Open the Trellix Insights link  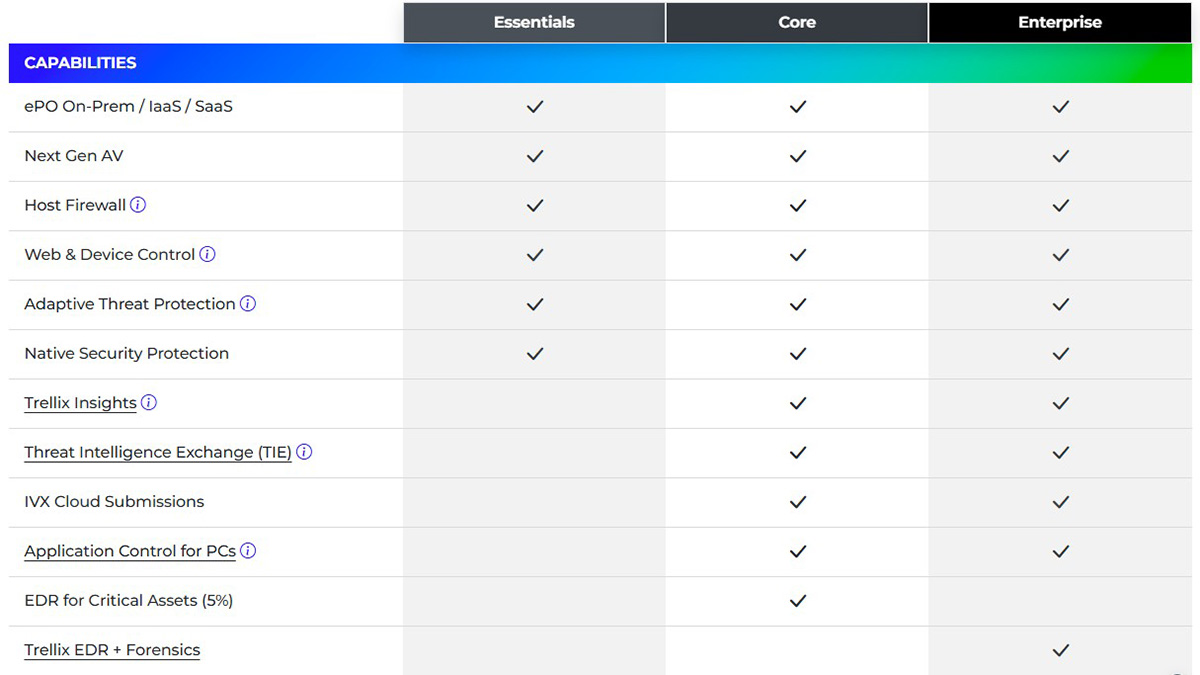[x=80, y=403]
